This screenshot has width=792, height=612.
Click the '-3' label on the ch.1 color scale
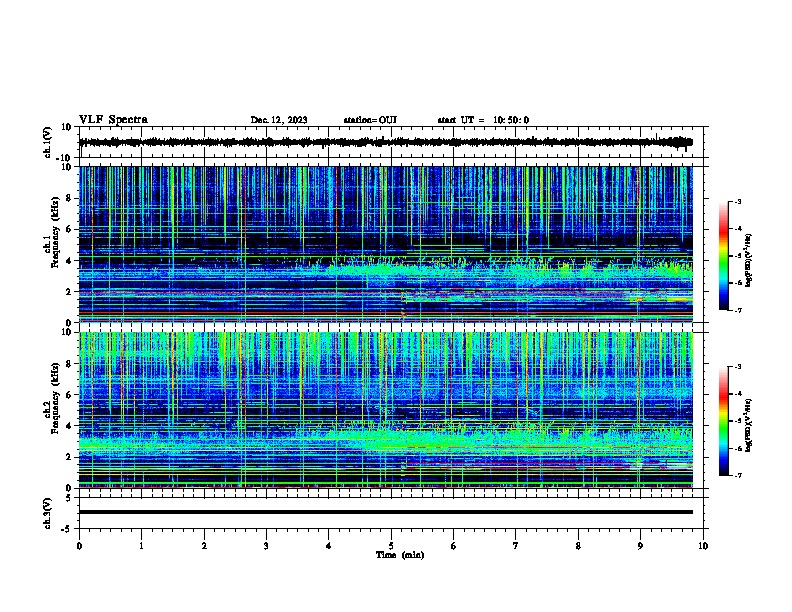[737, 201]
